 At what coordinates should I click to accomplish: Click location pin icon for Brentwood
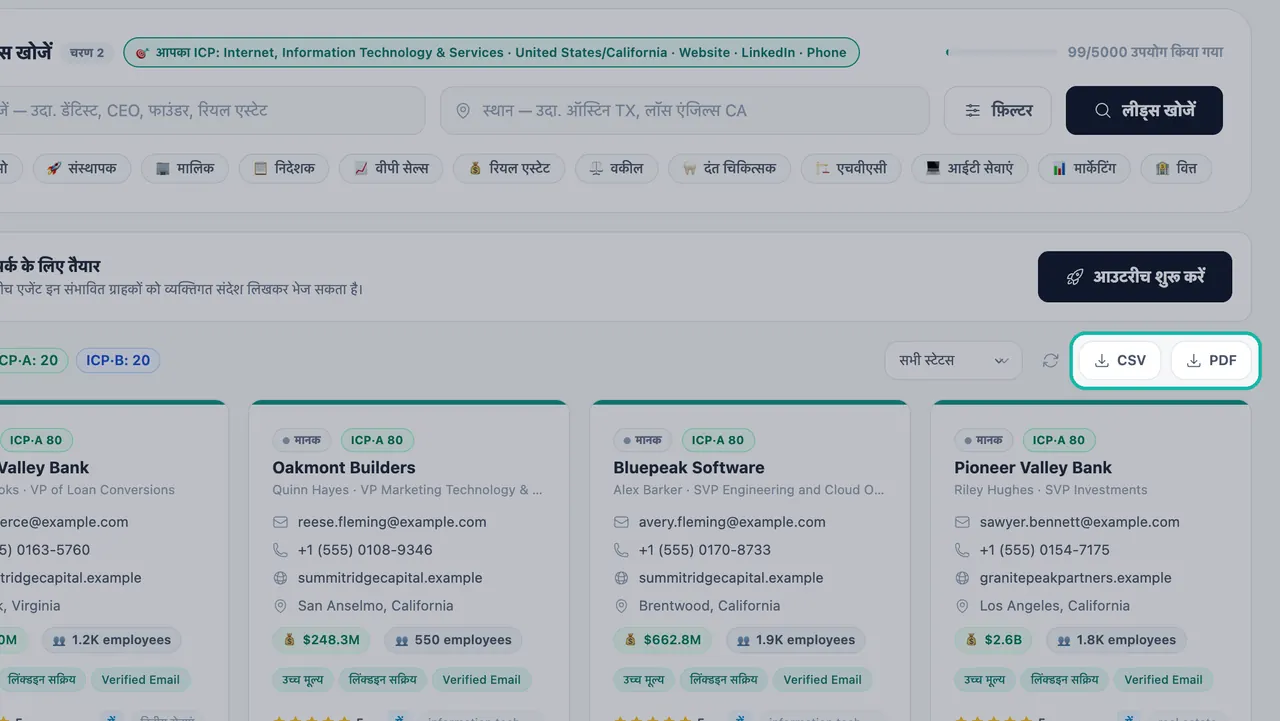621,606
